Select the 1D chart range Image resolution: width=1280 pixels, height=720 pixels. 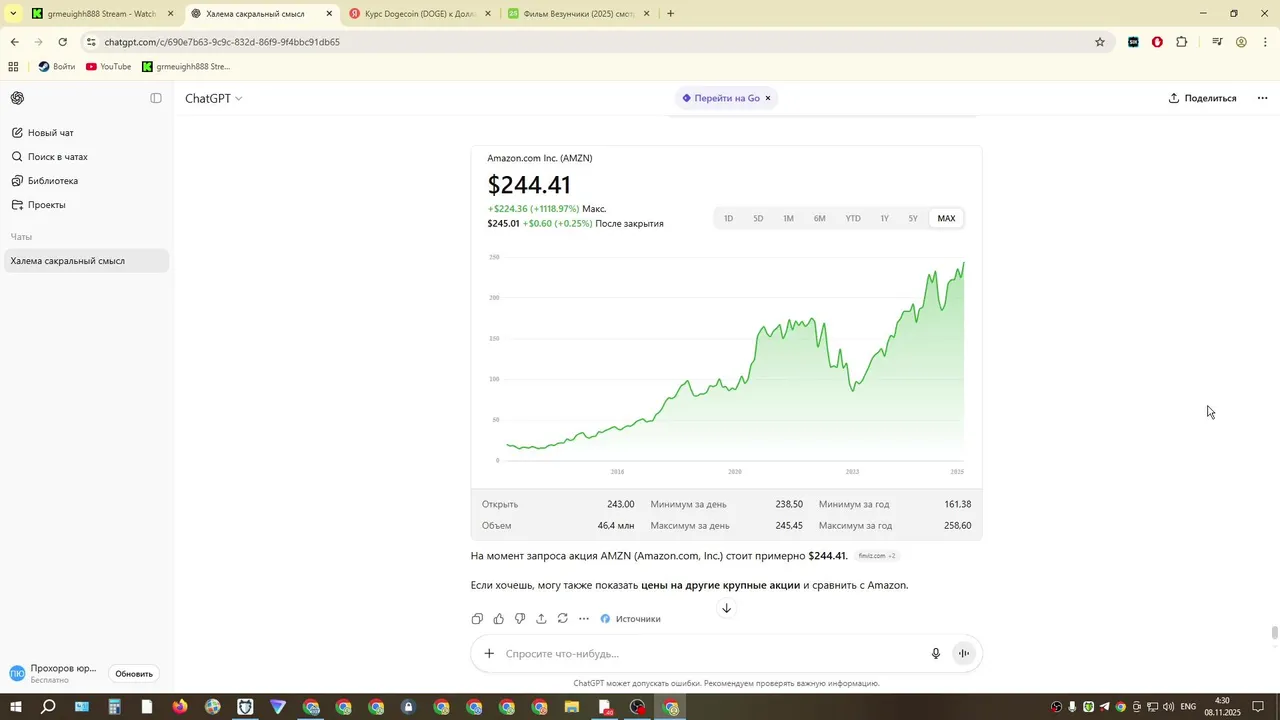click(x=729, y=218)
